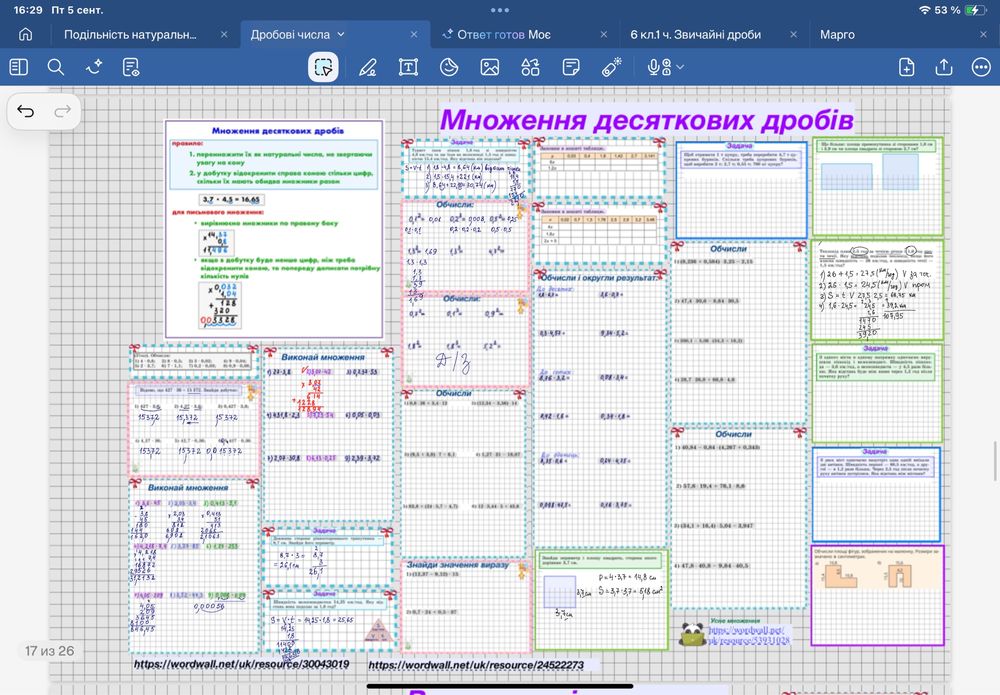
Task: Tap the page indicator 17 из 26
Action: pos(49,651)
